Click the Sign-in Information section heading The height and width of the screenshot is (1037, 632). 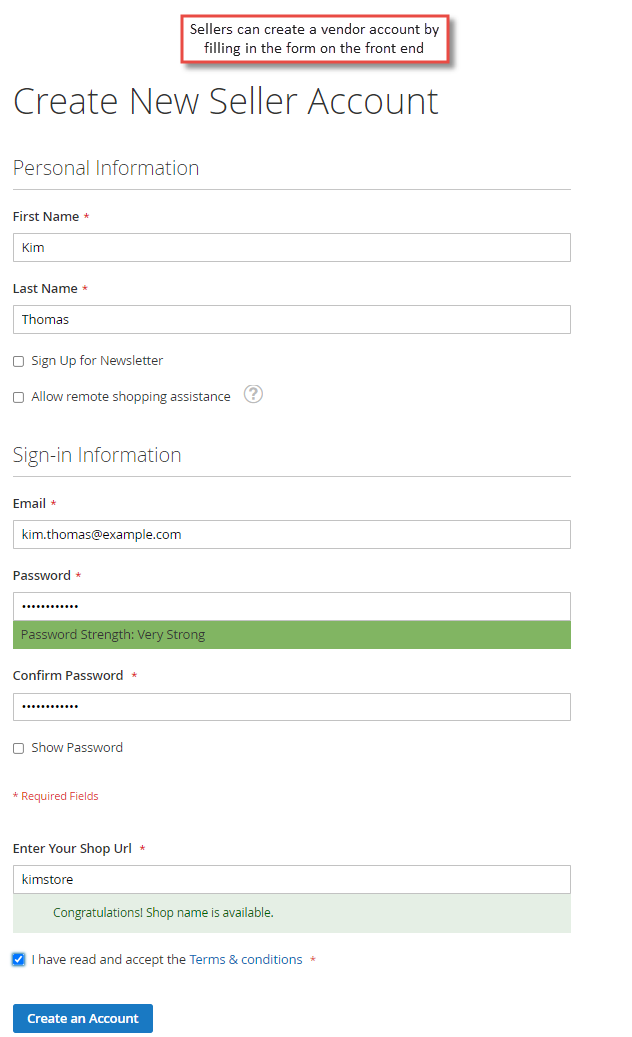point(97,455)
